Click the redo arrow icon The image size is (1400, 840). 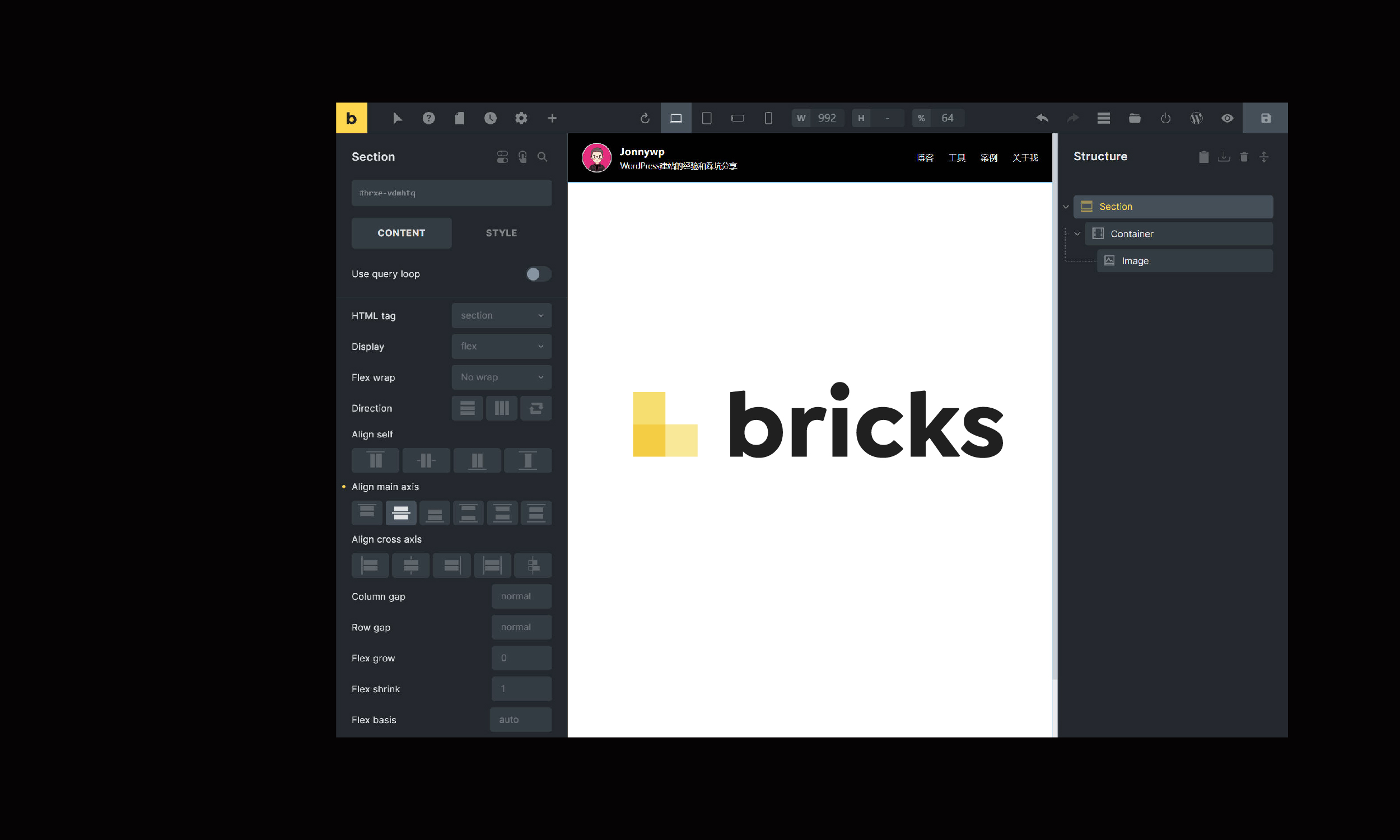(x=1073, y=118)
